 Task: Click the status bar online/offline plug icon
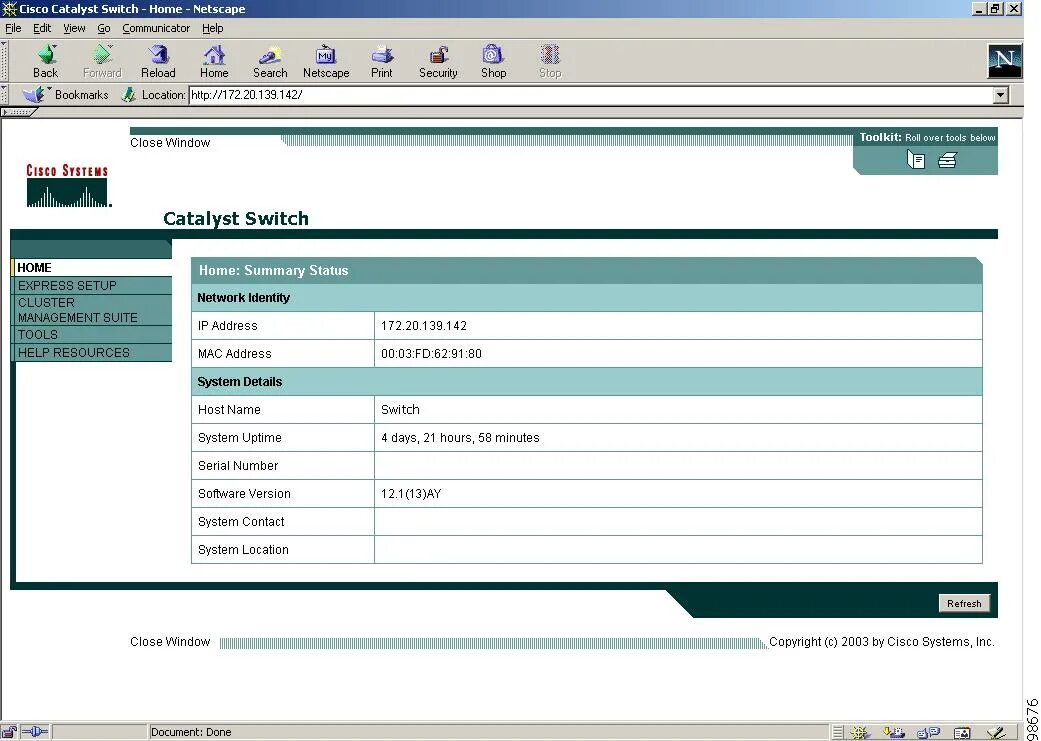[35, 732]
